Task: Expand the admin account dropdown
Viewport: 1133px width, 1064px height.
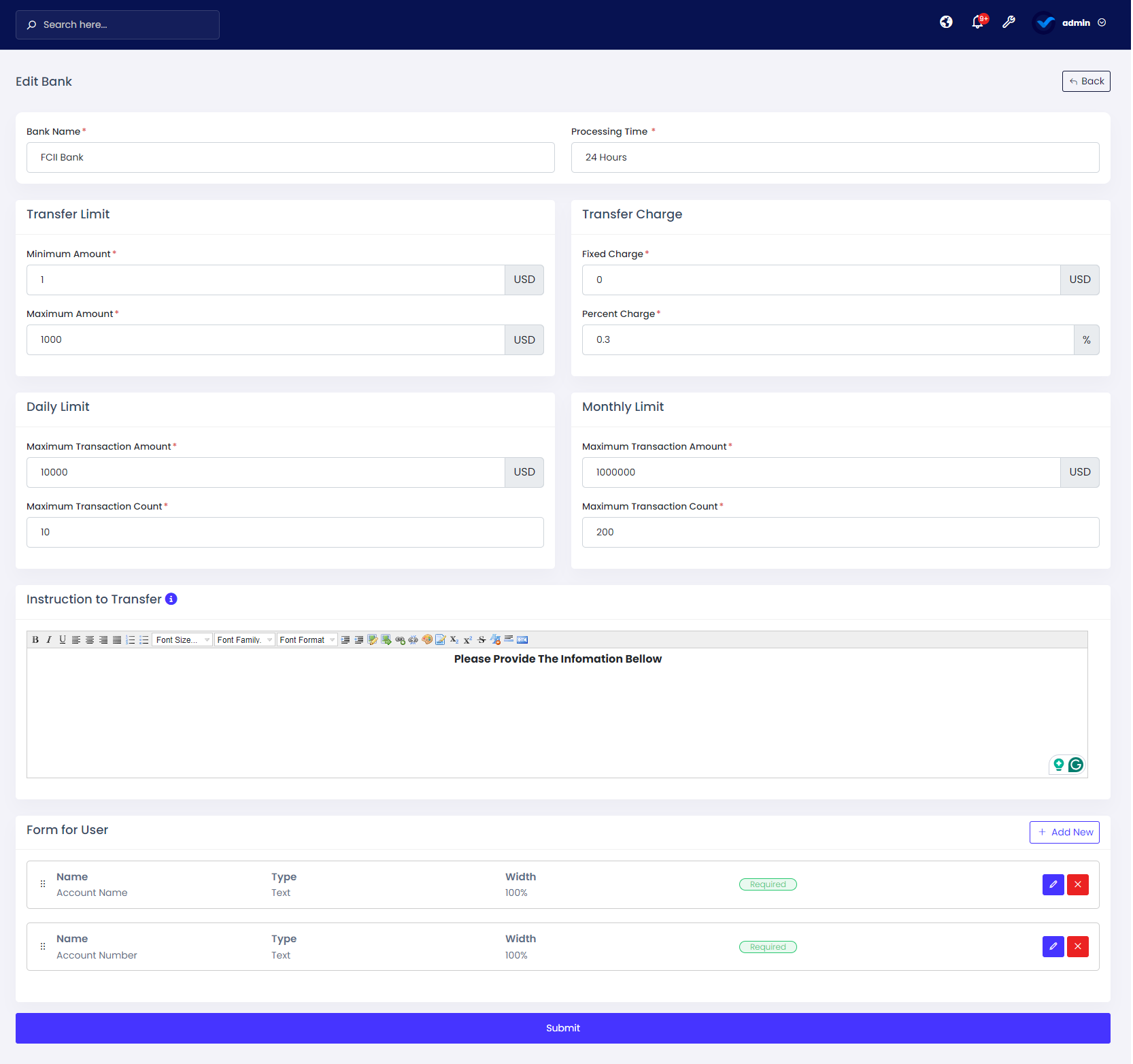Action: click(x=1103, y=22)
